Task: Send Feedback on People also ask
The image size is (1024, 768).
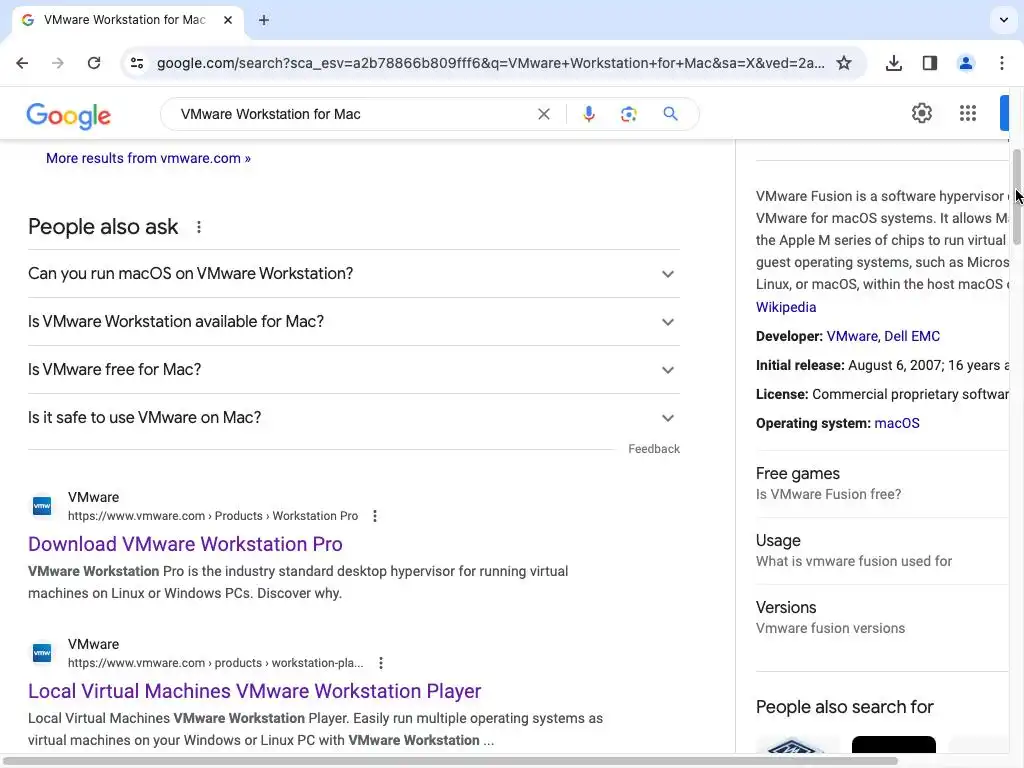Action: (654, 449)
